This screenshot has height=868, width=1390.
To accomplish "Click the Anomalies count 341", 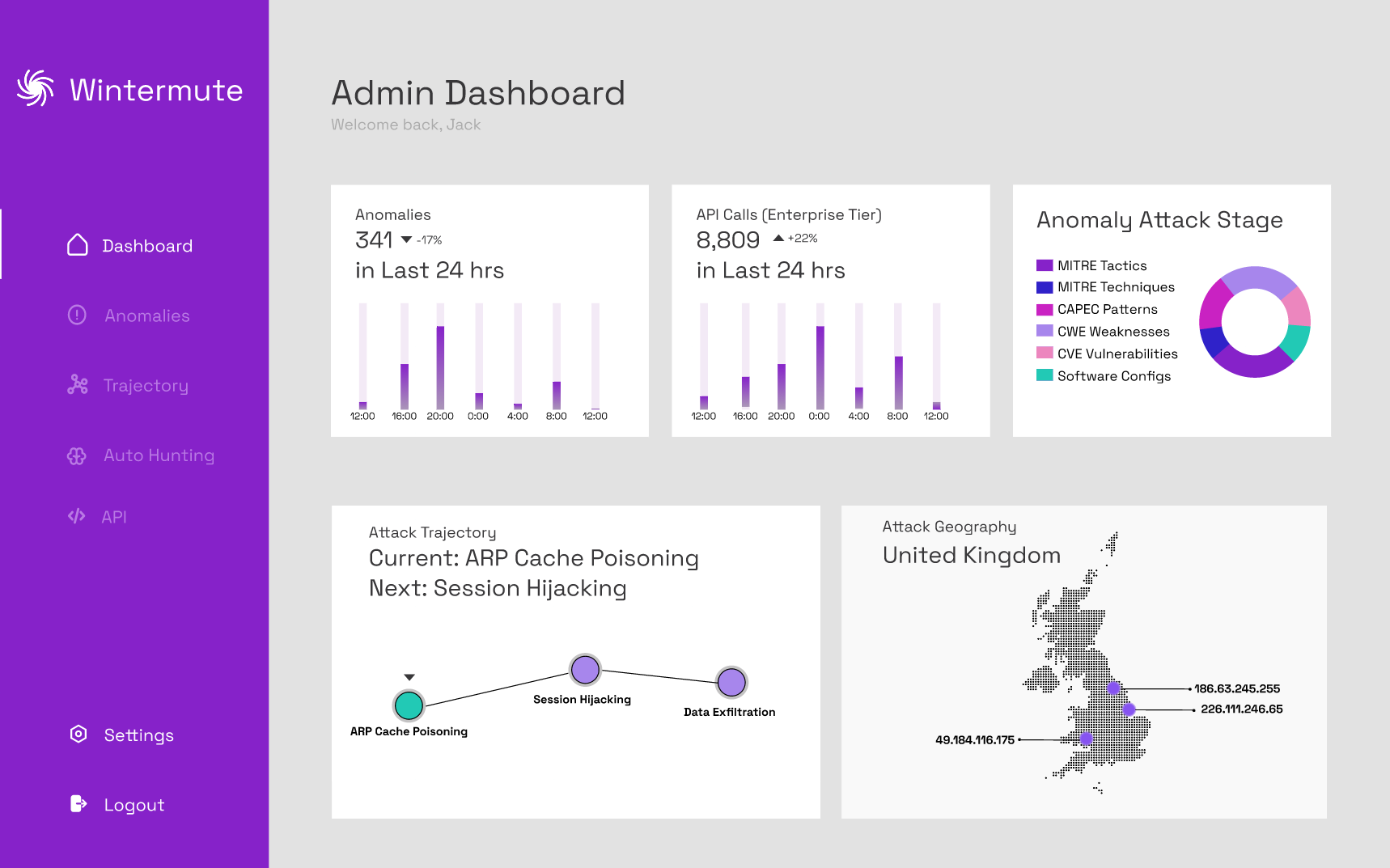I will (374, 240).
